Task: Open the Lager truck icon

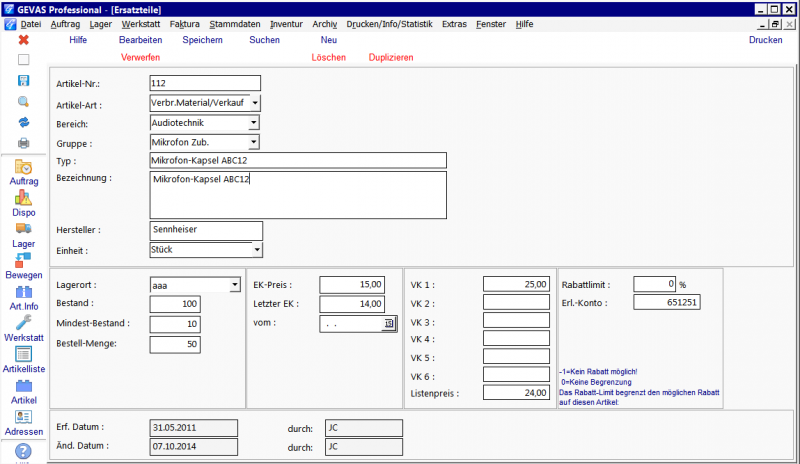Action: pyautogui.click(x=24, y=229)
